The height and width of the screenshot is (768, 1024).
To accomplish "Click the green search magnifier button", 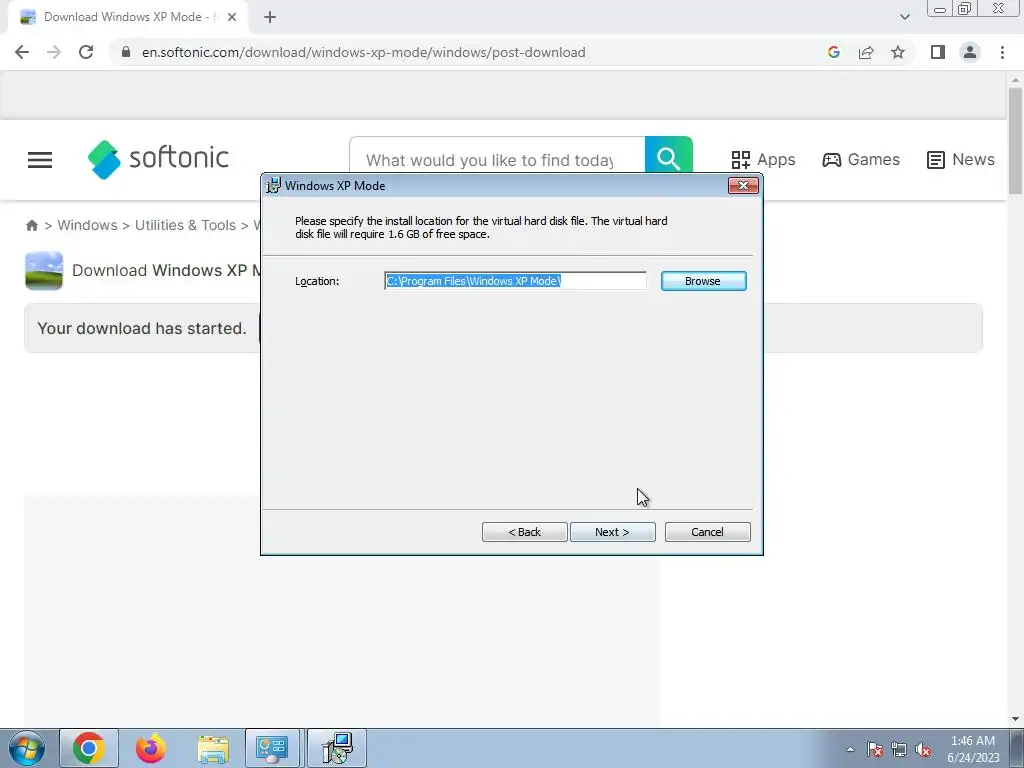I will (668, 157).
